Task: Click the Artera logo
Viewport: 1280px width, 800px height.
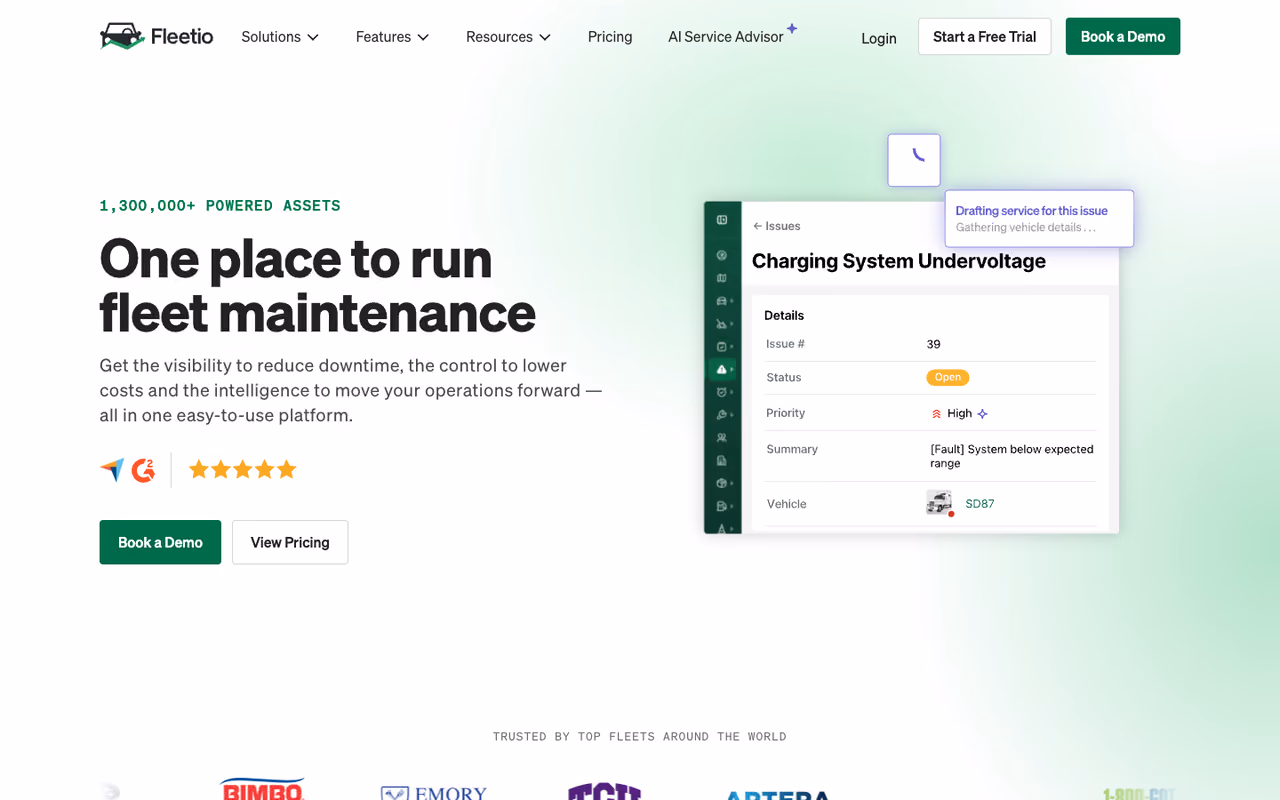Action: click(x=778, y=795)
